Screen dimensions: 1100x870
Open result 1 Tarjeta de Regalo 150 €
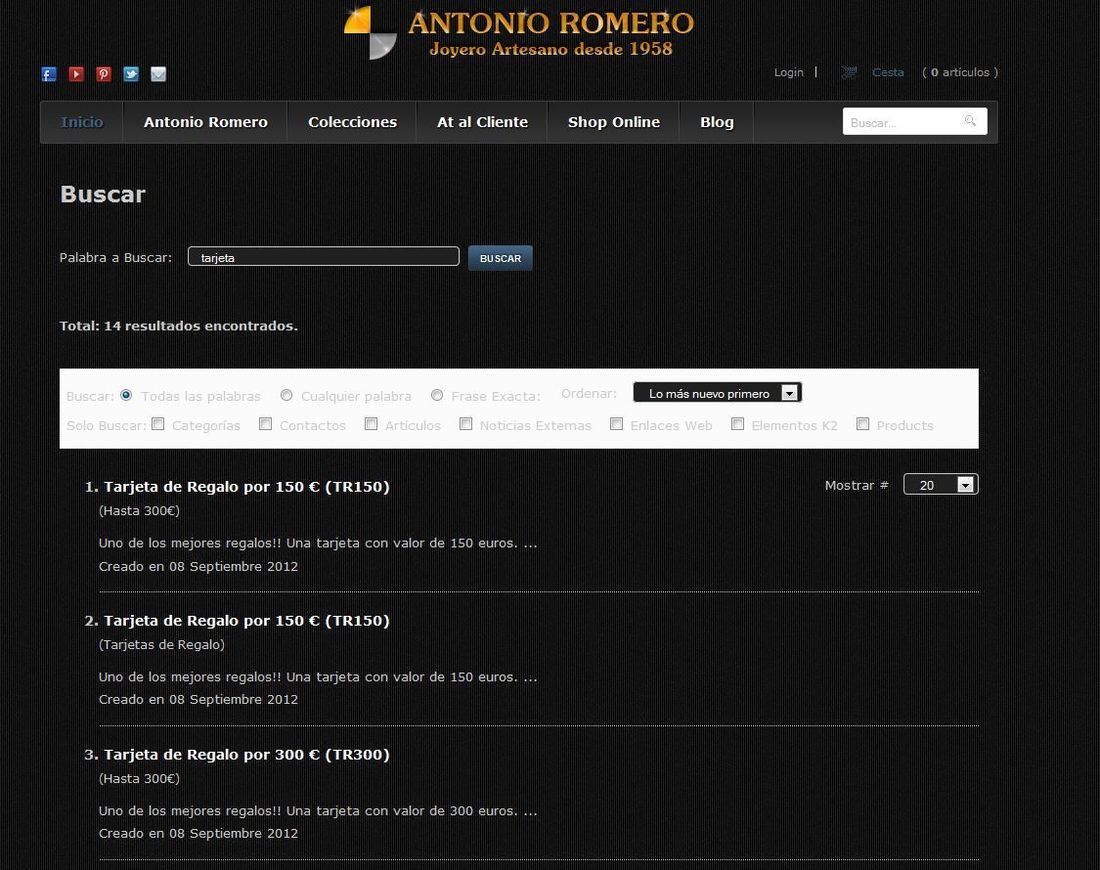[246, 487]
